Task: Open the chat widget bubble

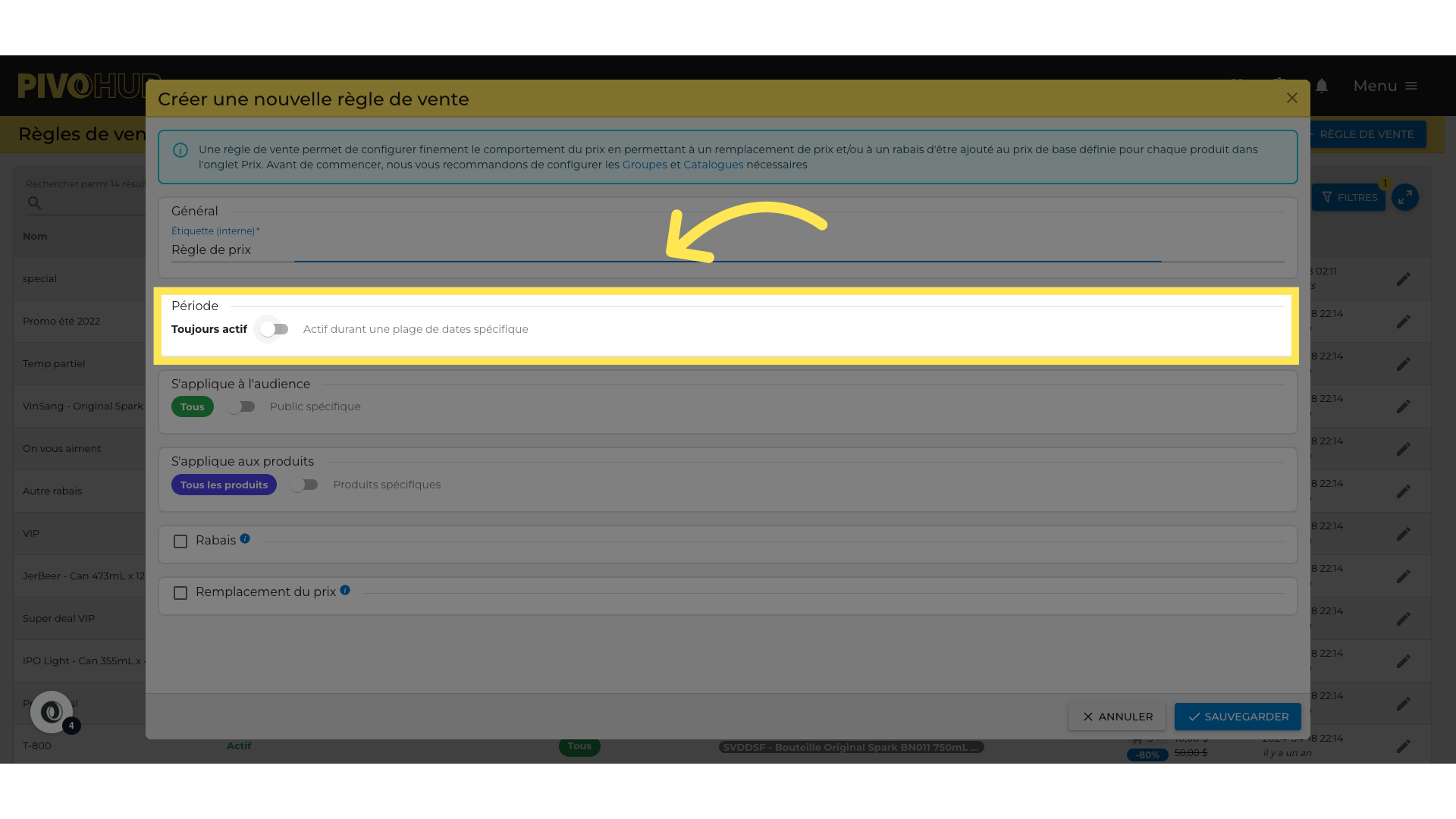Action: point(52,712)
